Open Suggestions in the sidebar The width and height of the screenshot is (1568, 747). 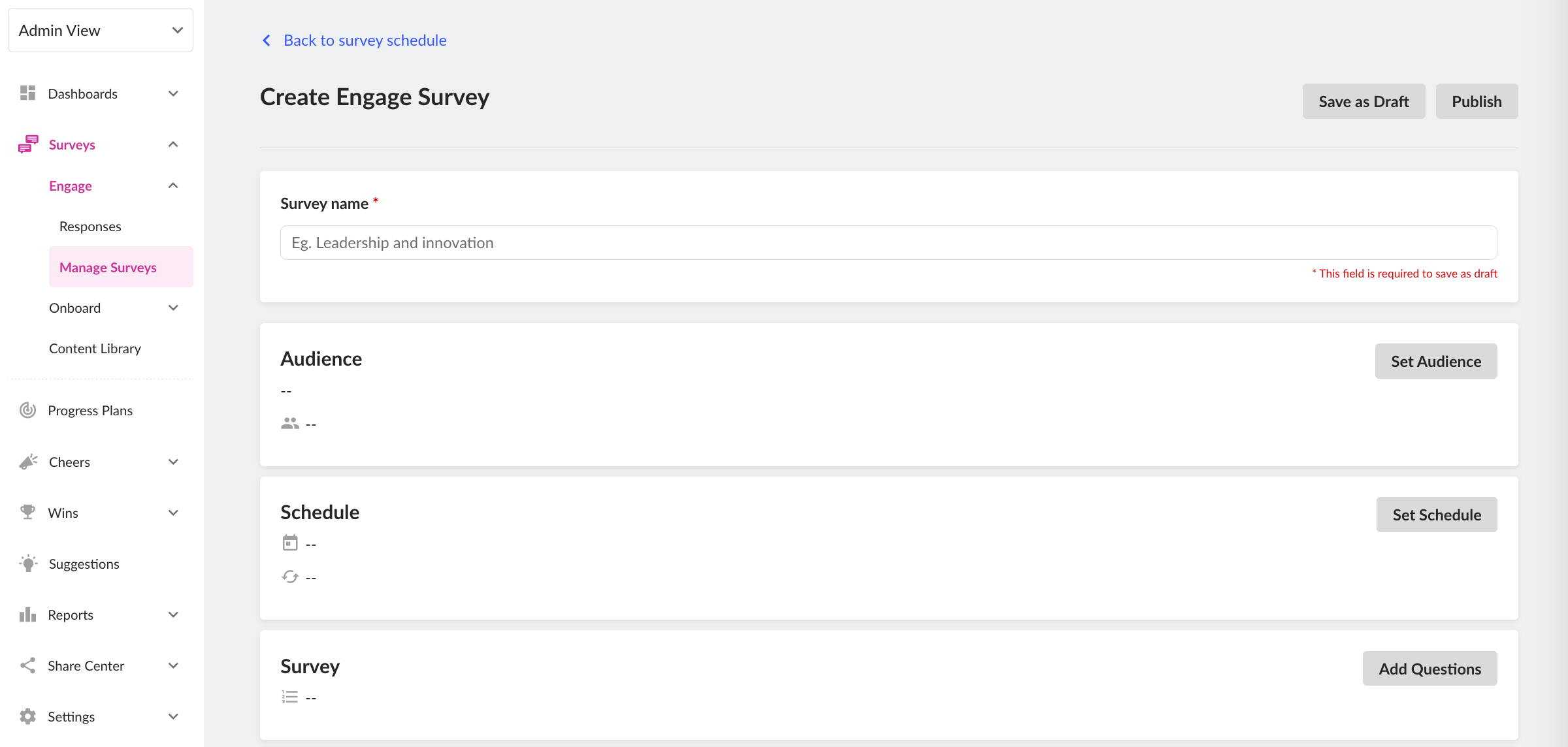point(84,564)
